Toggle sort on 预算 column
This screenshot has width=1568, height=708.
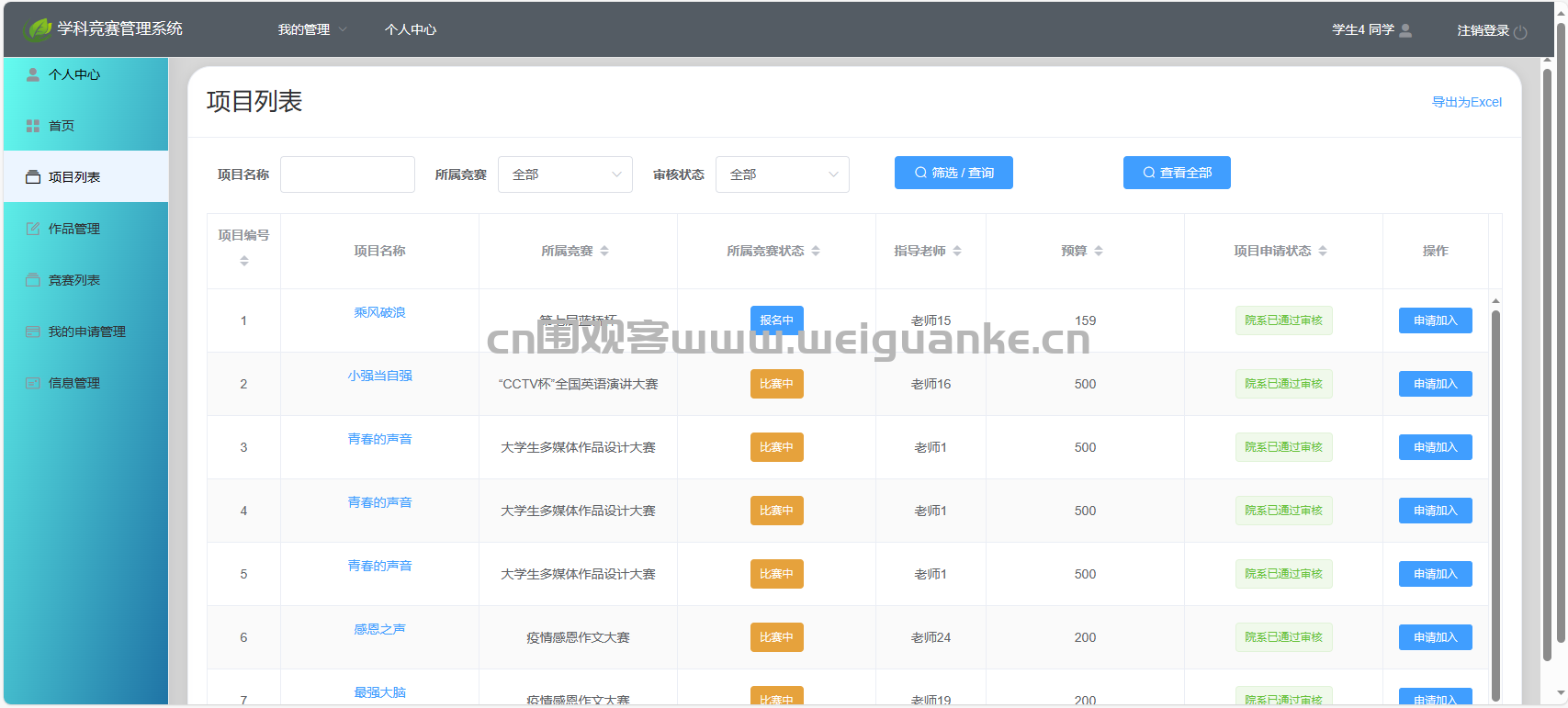click(1099, 251)
